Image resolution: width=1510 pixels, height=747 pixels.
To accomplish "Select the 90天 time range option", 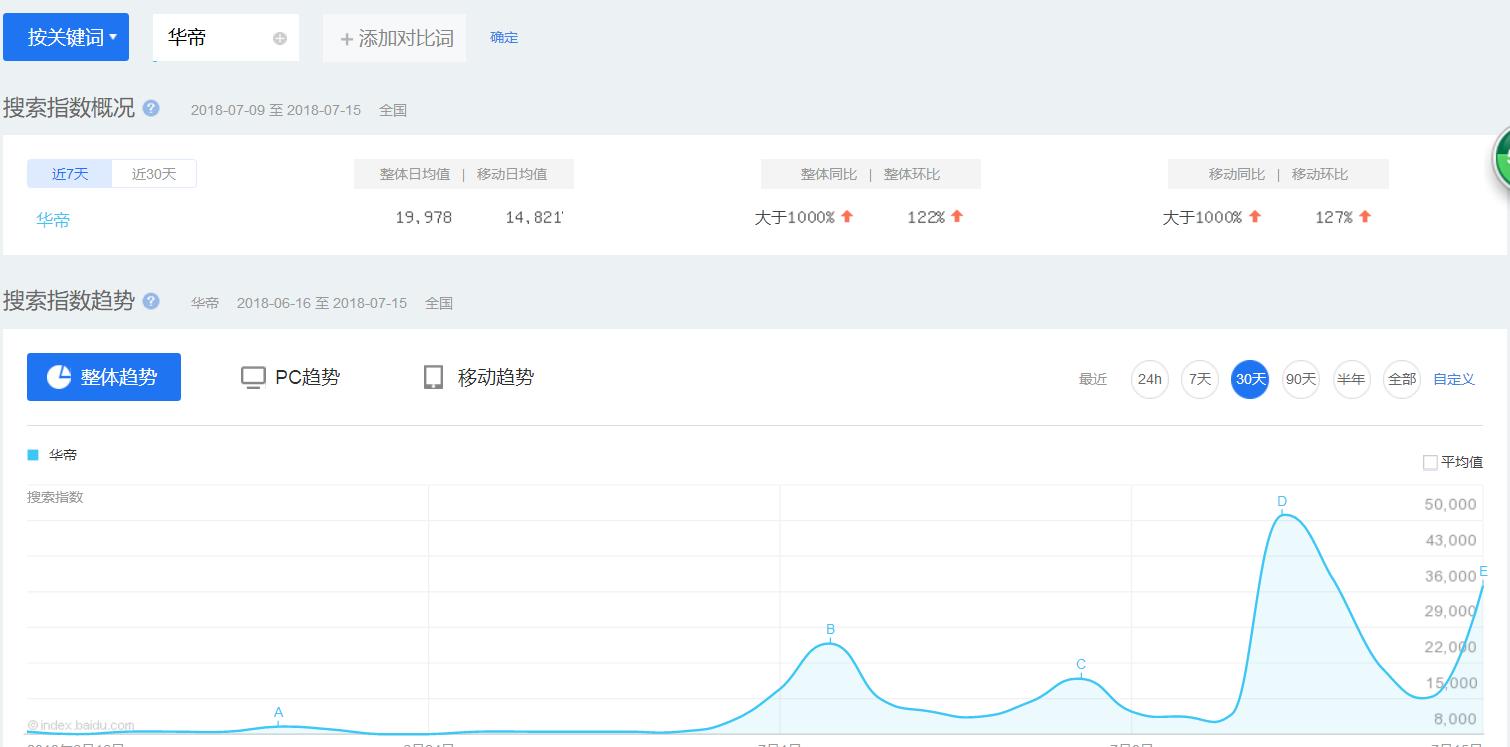I will [1300, 379].
